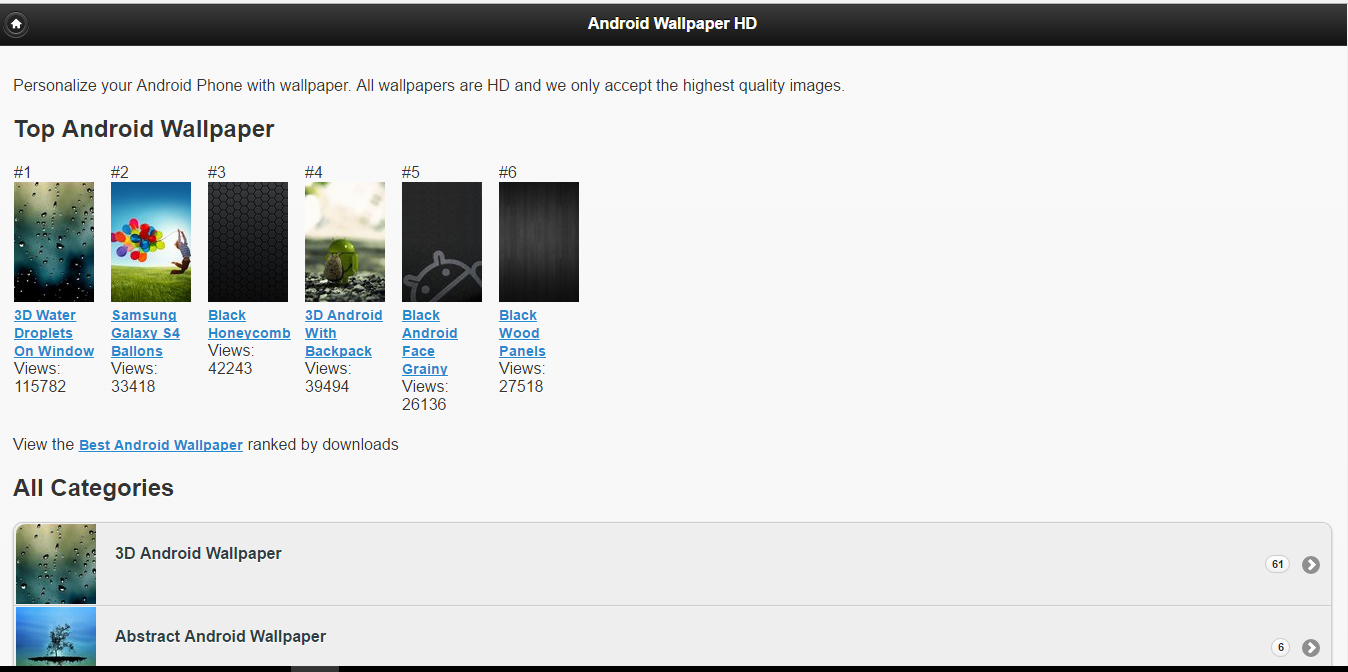The width and height of the screenshot is (1348, 672).
Task: Follow the Black Wood Panels link
Action: coord(522,333)
